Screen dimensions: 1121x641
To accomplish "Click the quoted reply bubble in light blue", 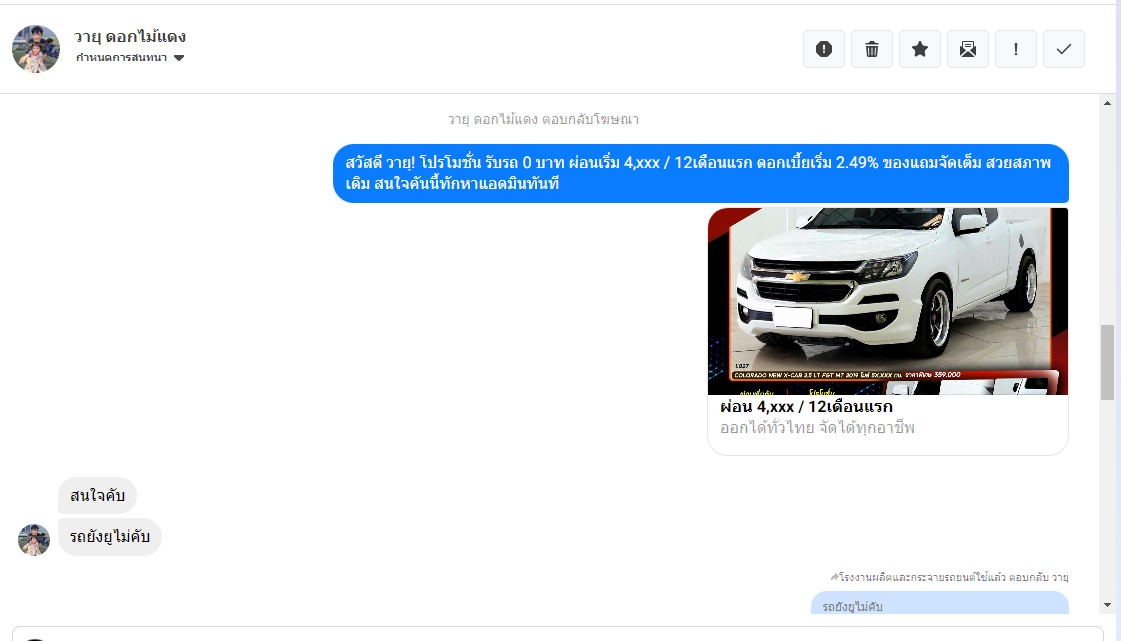I will tap(939, 604).
